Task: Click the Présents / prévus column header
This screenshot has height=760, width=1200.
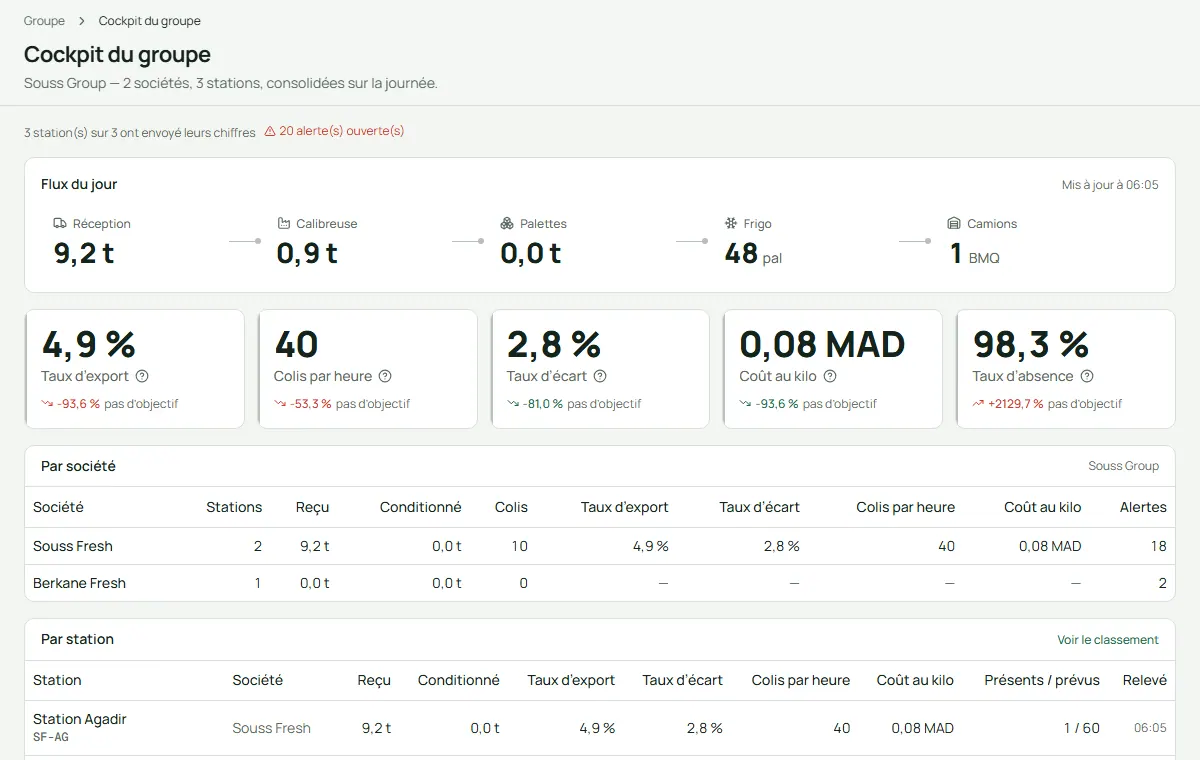Action: click(1042, 680)
